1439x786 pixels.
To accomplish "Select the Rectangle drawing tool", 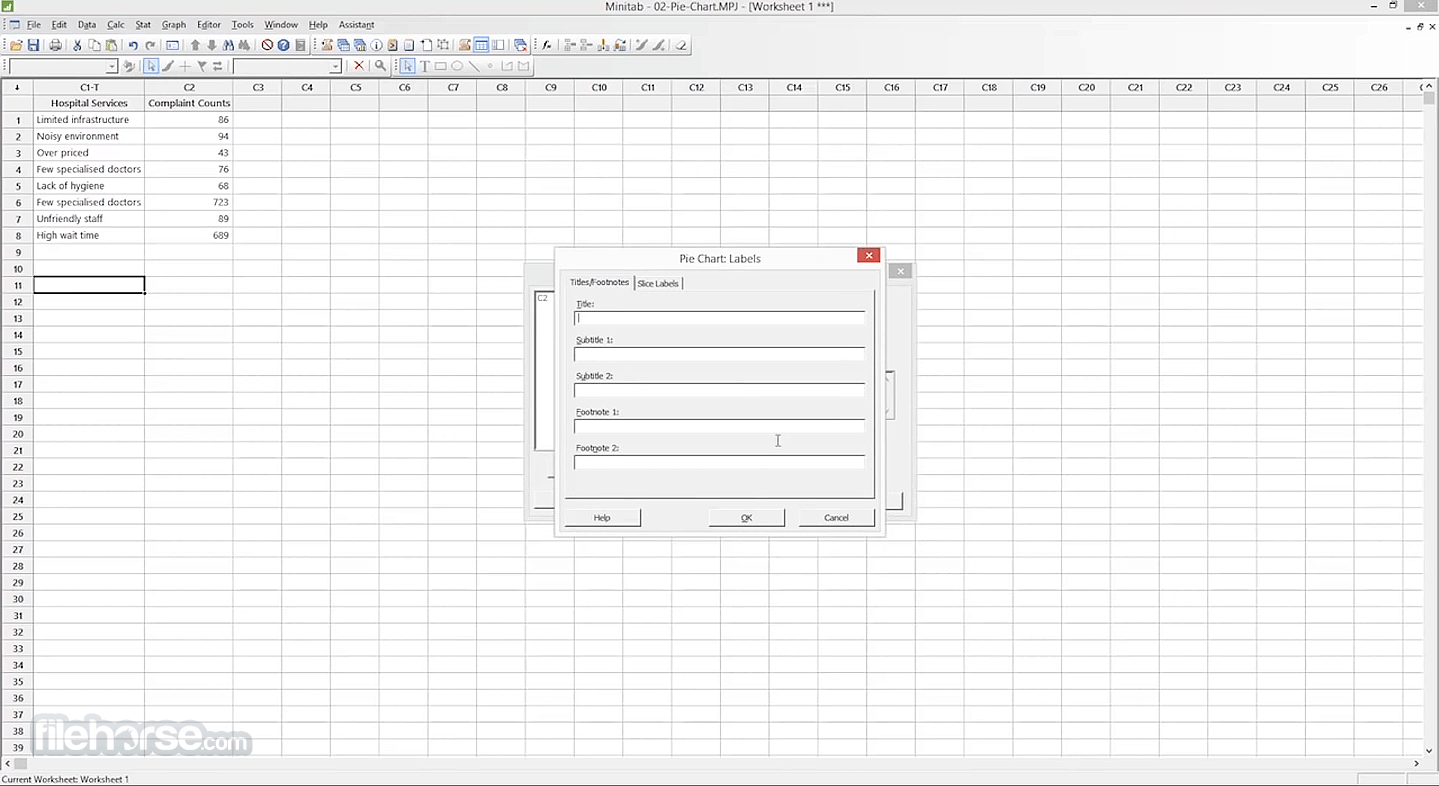I will tap(440, 66).
